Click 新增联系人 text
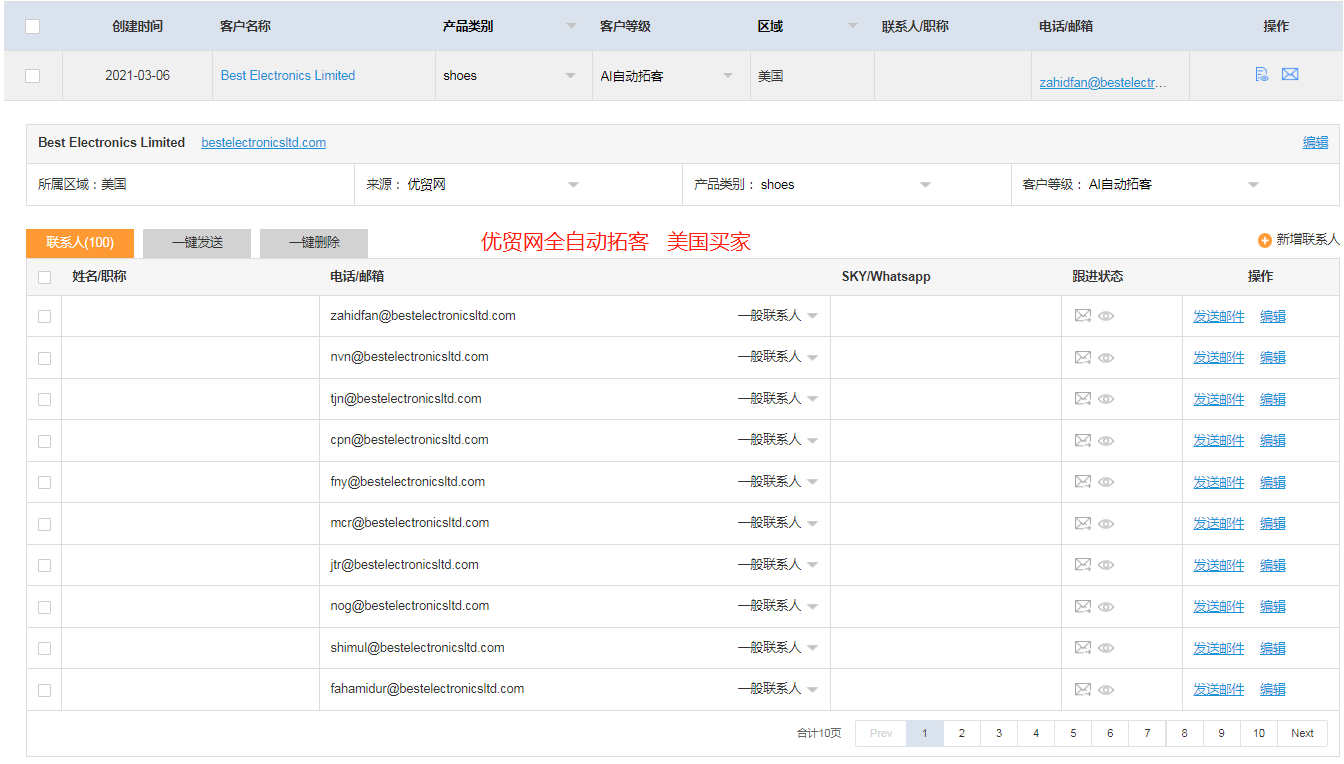The width and height of the screenshot is (1344, 764). click(x=1307, y=240)
